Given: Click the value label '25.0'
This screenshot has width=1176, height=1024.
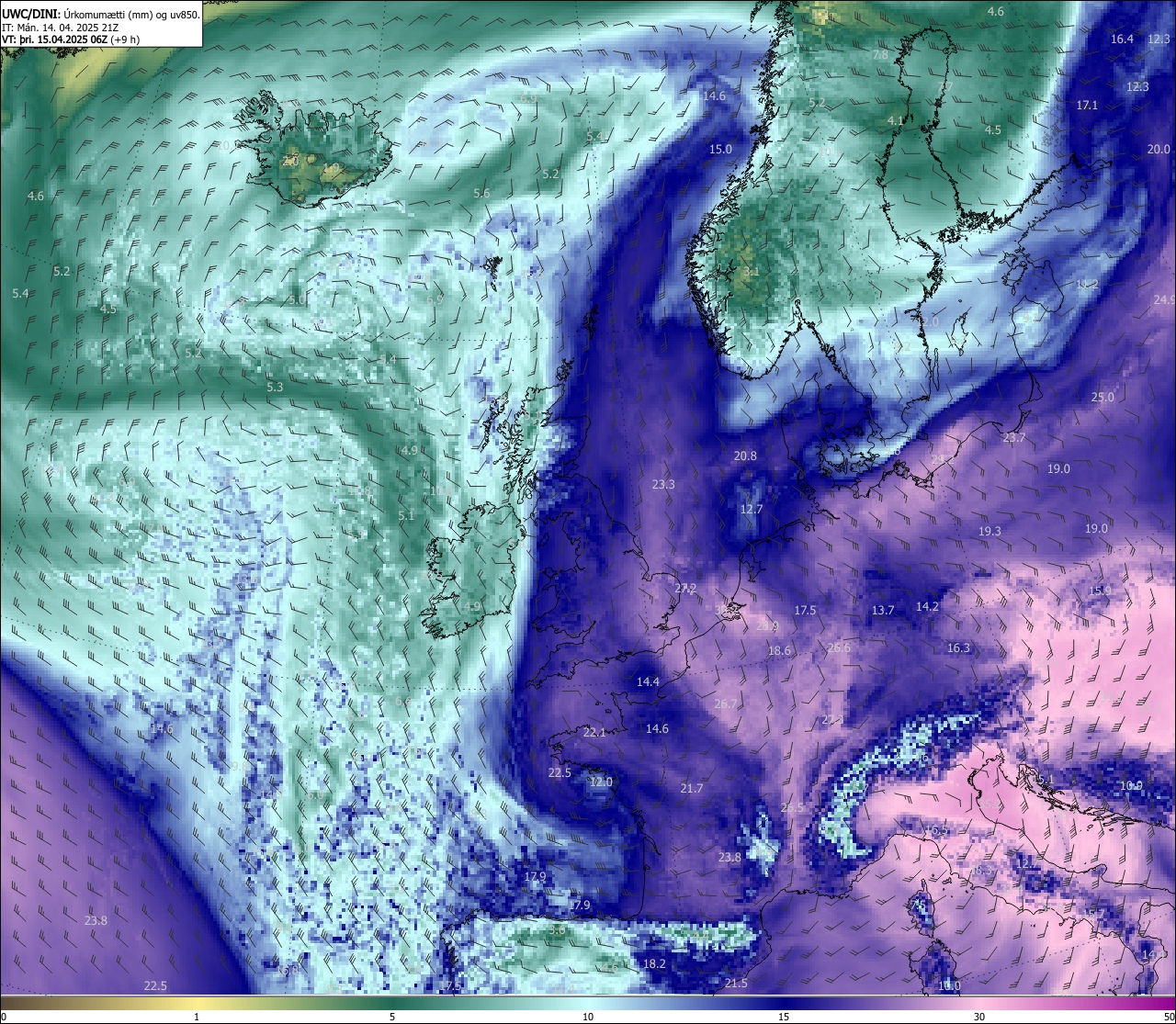Looking at the screenshot, I should click(1102, 397).
